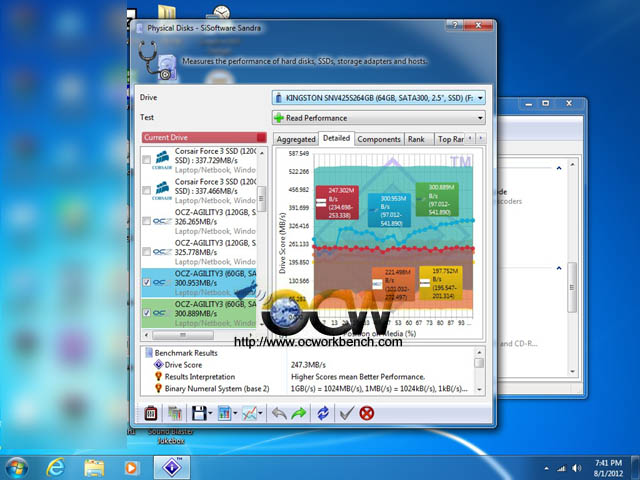Open the line graph icon's dropdown arrow
The height and width of the screenshot is (480, 640).
pyautogui.click(x=260, y=413)
